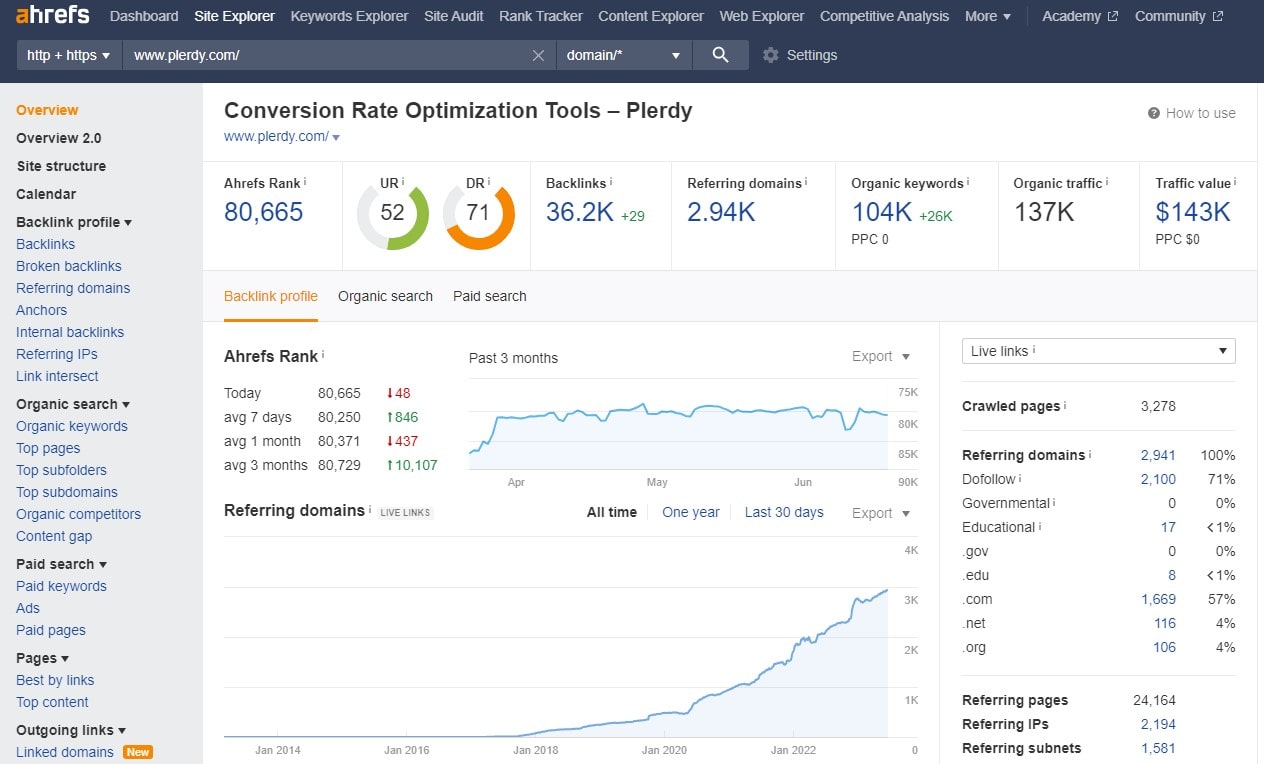Screen dimensions: 1264x764
Task: Click the Referring IPs 2,194 count
Action: click(1158, 724)
